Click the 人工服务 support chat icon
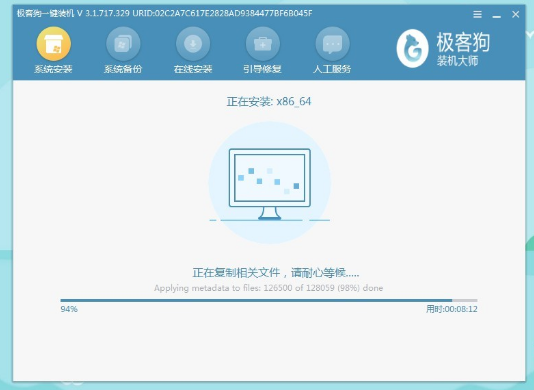Viewport: 534px width, 390px height. coord(332,44)
